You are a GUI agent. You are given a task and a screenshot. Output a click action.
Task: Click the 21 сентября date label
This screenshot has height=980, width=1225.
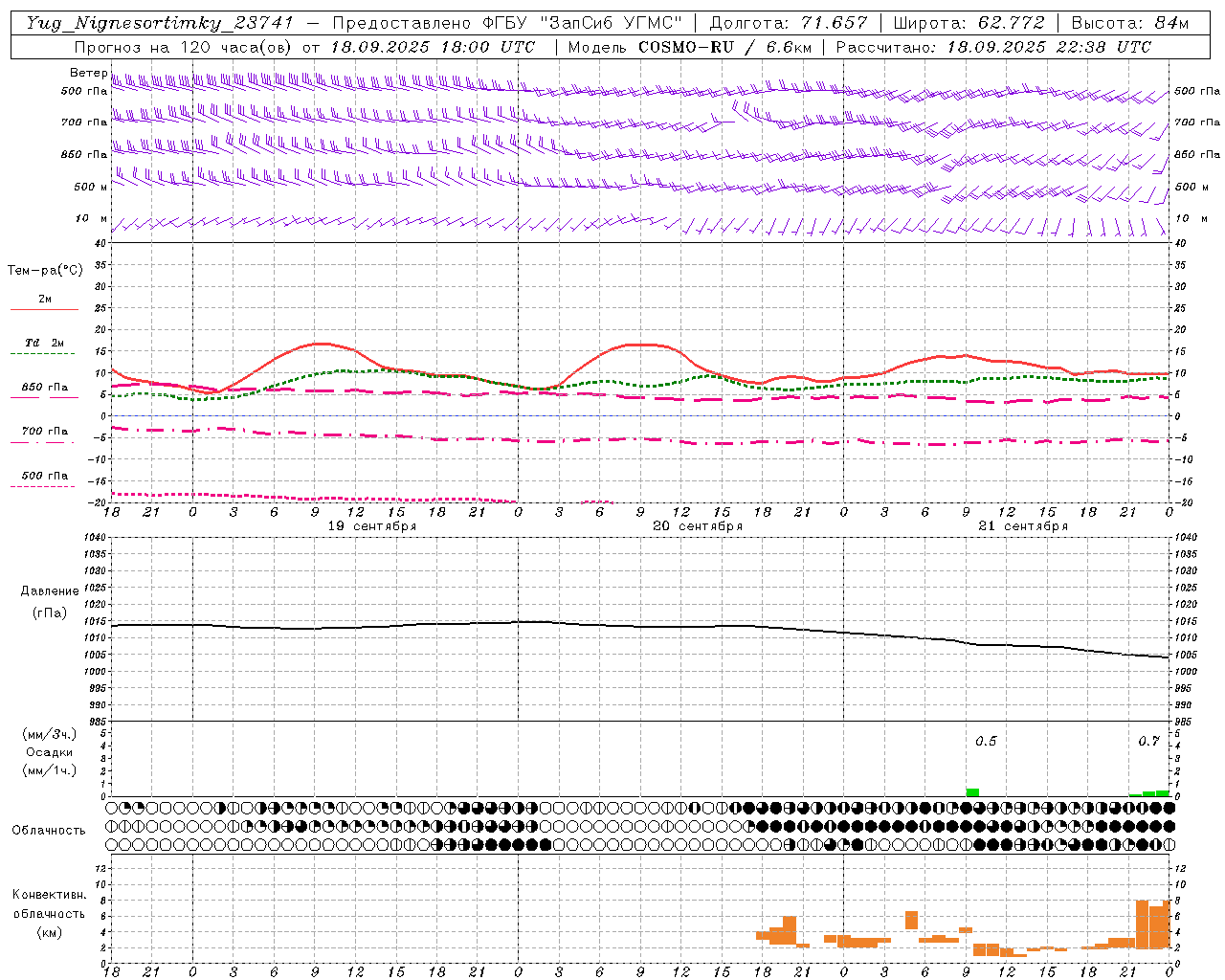coord(1023,525)
